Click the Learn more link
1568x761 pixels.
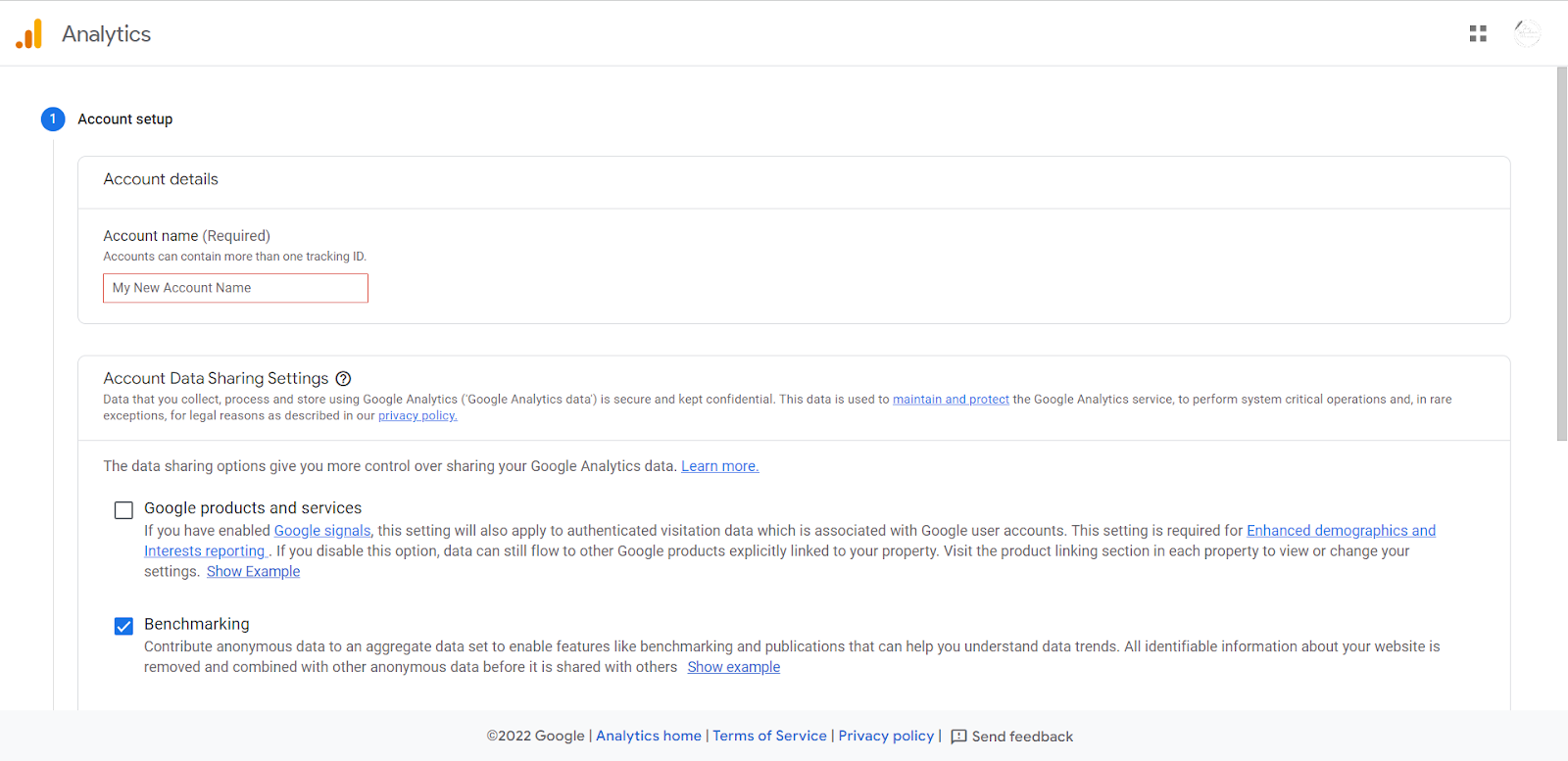[x=720, y=466]
